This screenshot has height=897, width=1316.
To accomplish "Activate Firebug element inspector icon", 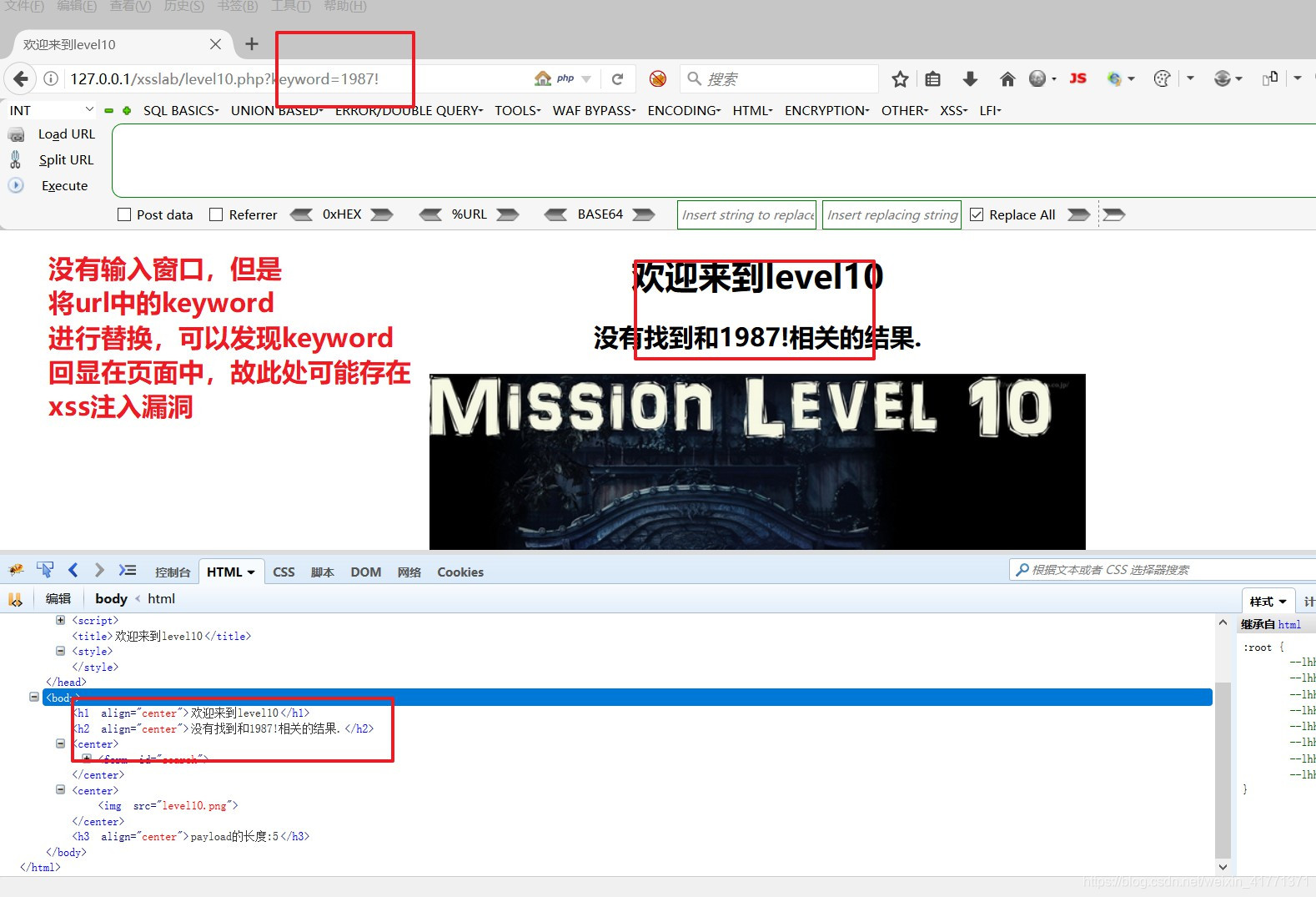I will [x=45, y=570].
